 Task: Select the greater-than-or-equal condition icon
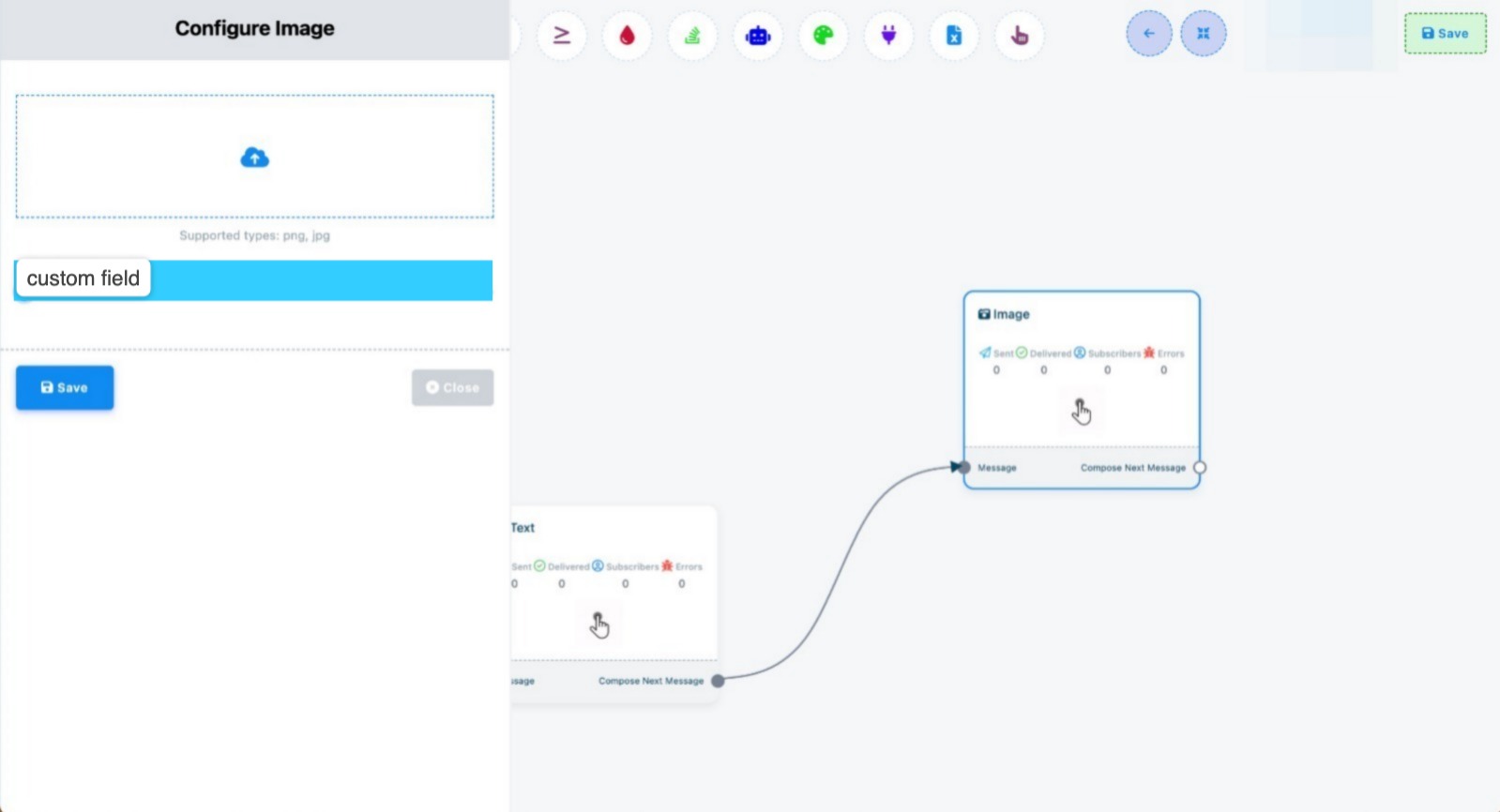click(x=561, y=36)
